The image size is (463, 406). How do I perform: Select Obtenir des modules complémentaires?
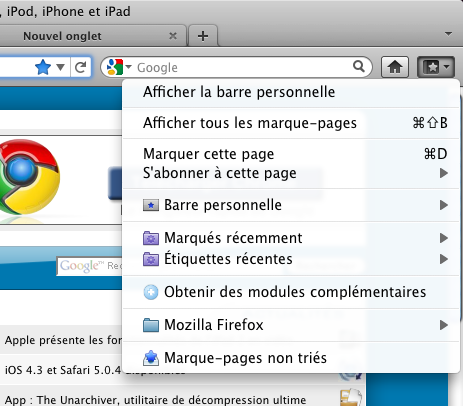pyautogui.click(x=291, y=292)
